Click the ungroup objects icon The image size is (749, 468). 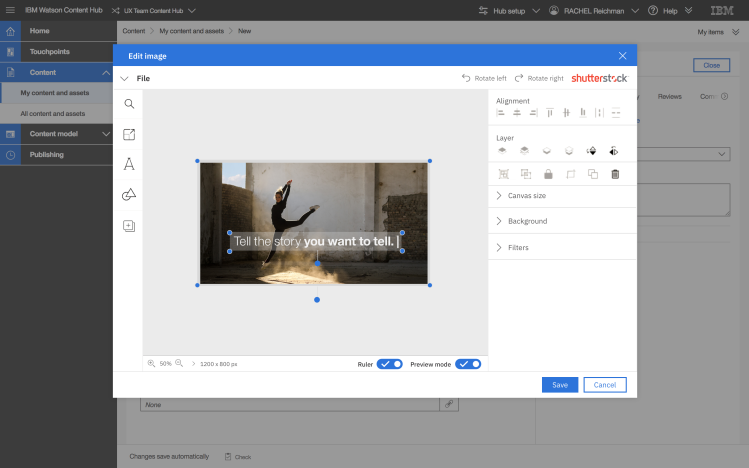tap(526, 174)
